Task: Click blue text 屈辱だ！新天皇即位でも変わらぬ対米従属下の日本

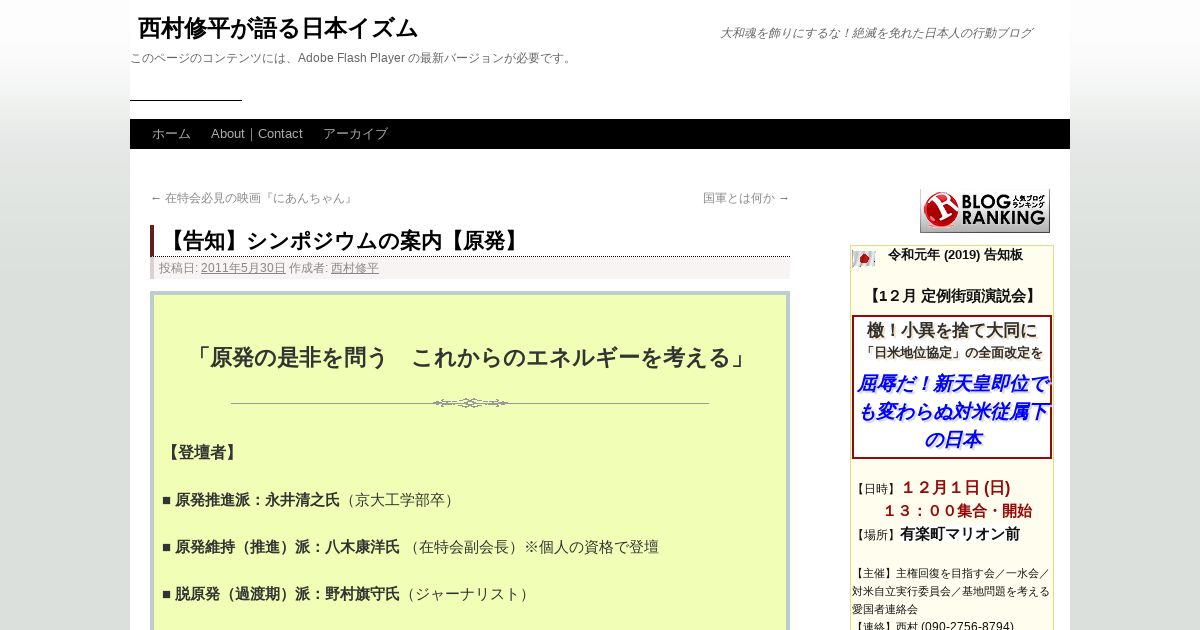Action: coord(952,411)
